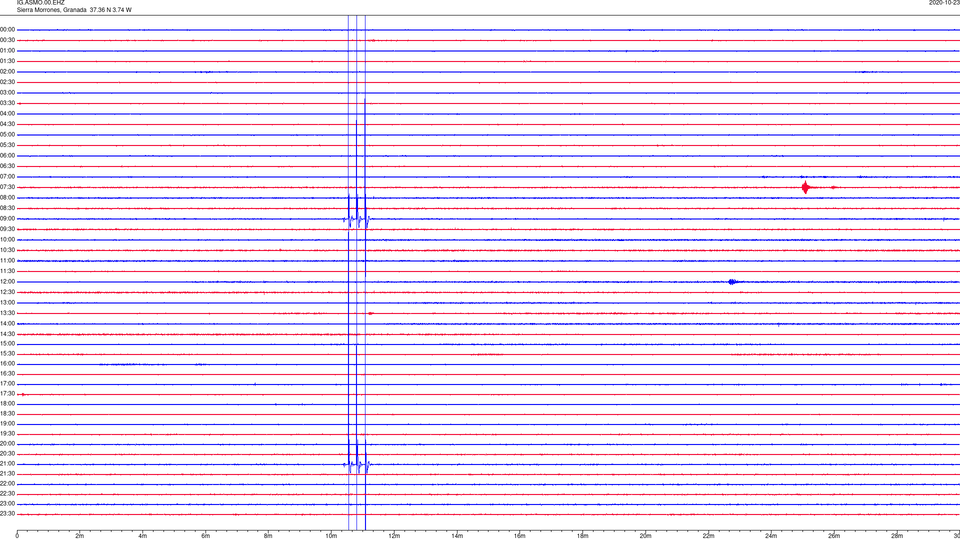Click the 28m tick on the time axis

[898, 536]
